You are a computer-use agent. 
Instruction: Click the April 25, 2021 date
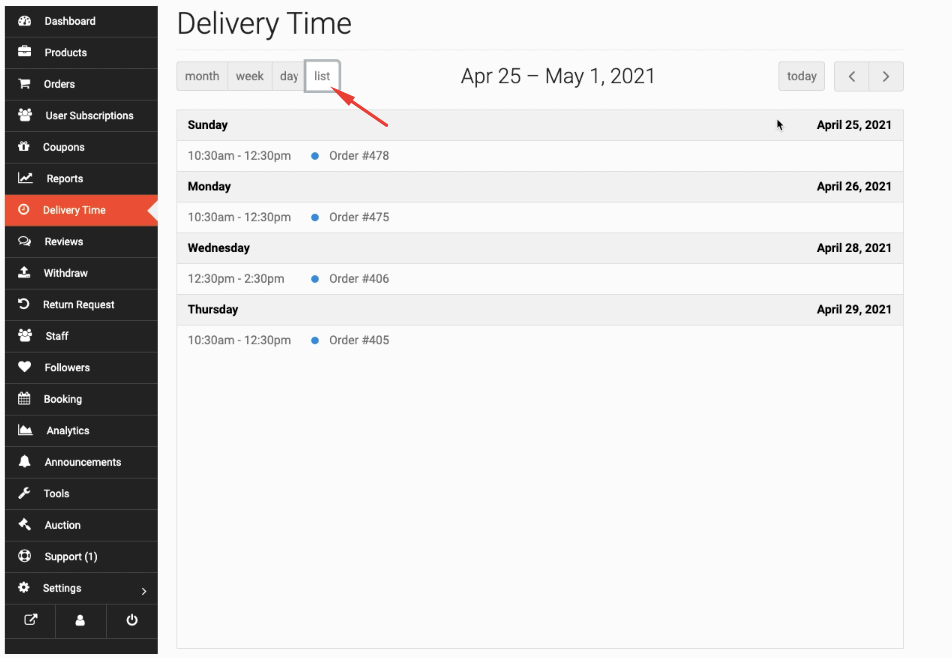point(854,125)
